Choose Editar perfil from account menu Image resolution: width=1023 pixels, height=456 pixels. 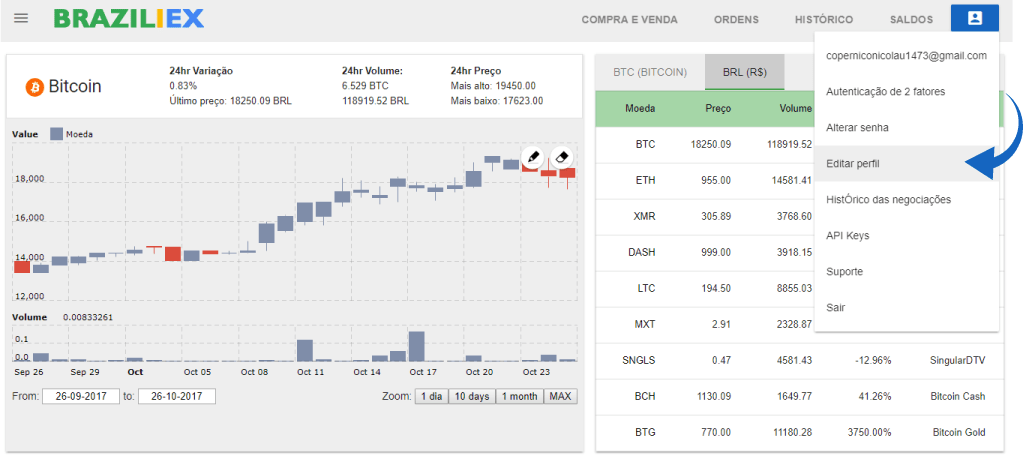click(x=853, y=163)
